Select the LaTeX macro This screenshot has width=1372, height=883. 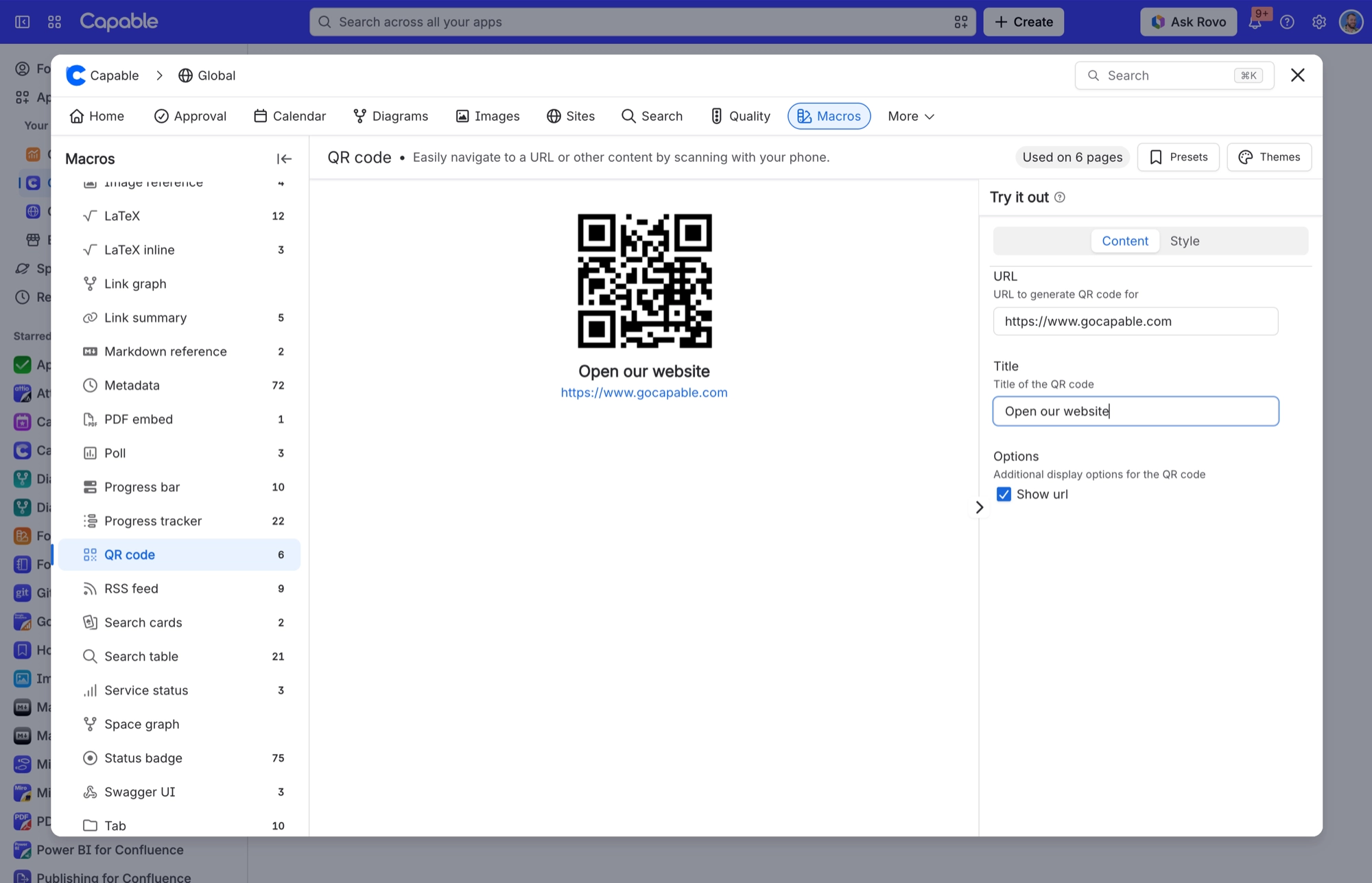click(x=179, y=216)
